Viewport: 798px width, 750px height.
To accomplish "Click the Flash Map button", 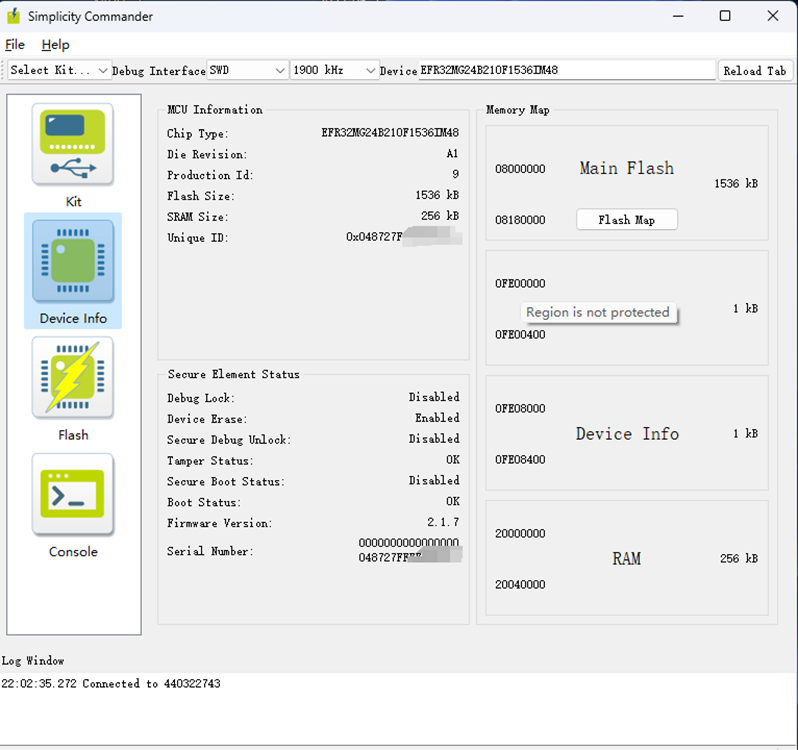I will [x=626, y=220].
